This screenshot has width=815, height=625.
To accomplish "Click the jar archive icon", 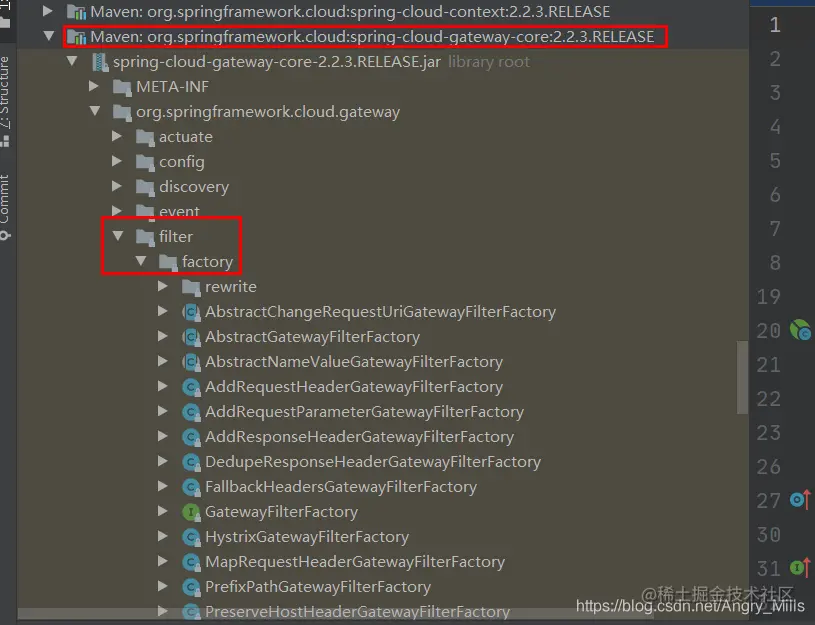I will point(99,62).
